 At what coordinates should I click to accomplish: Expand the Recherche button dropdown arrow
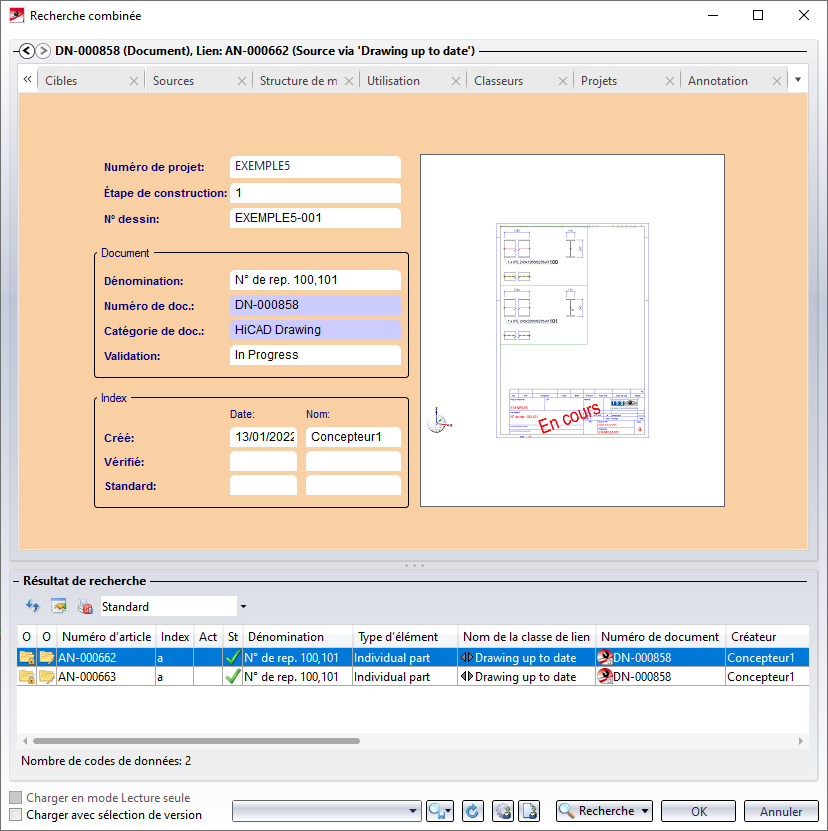point(645,811)
